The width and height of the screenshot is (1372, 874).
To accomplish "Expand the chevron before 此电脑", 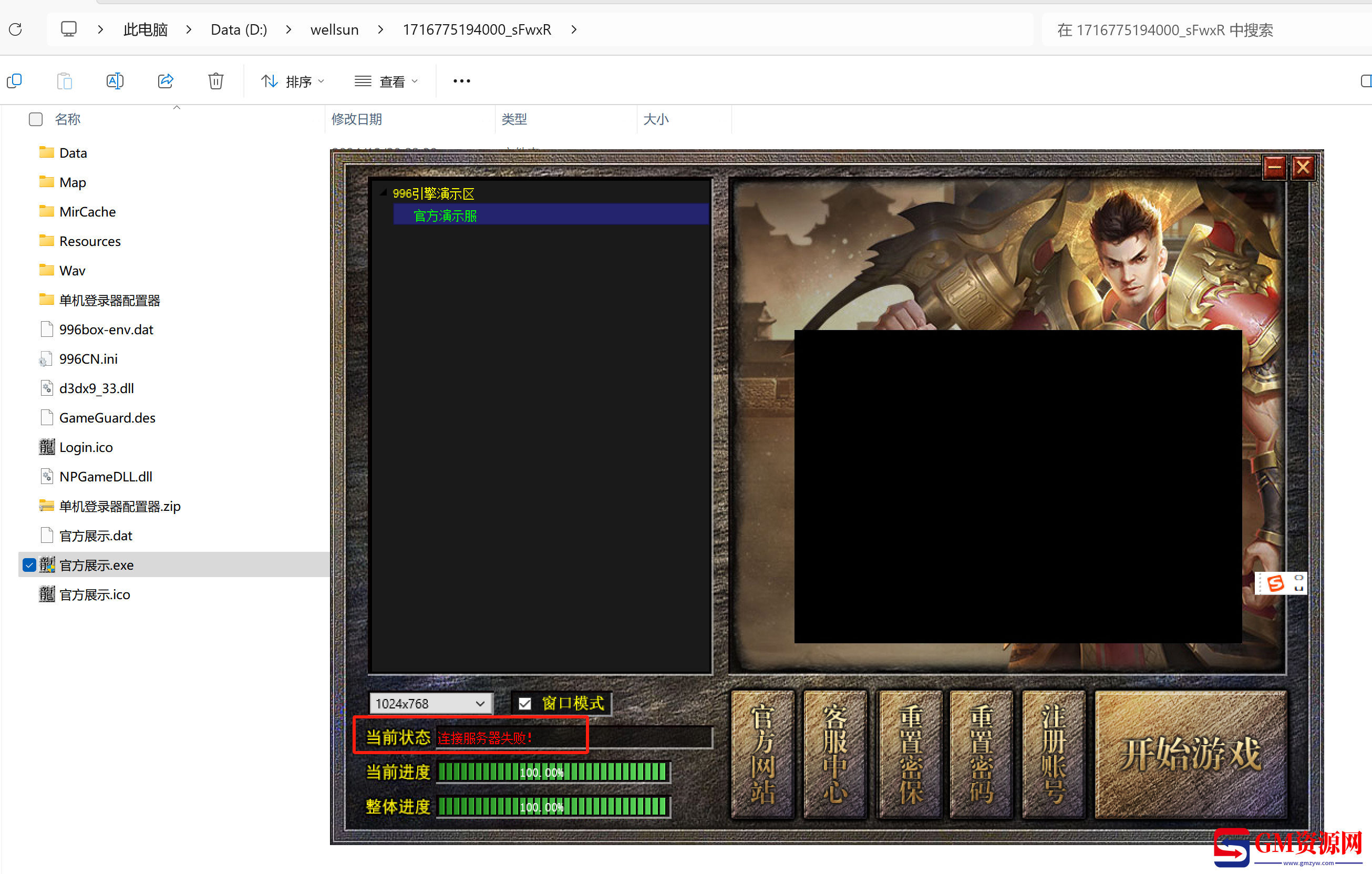I will point(100,29).
